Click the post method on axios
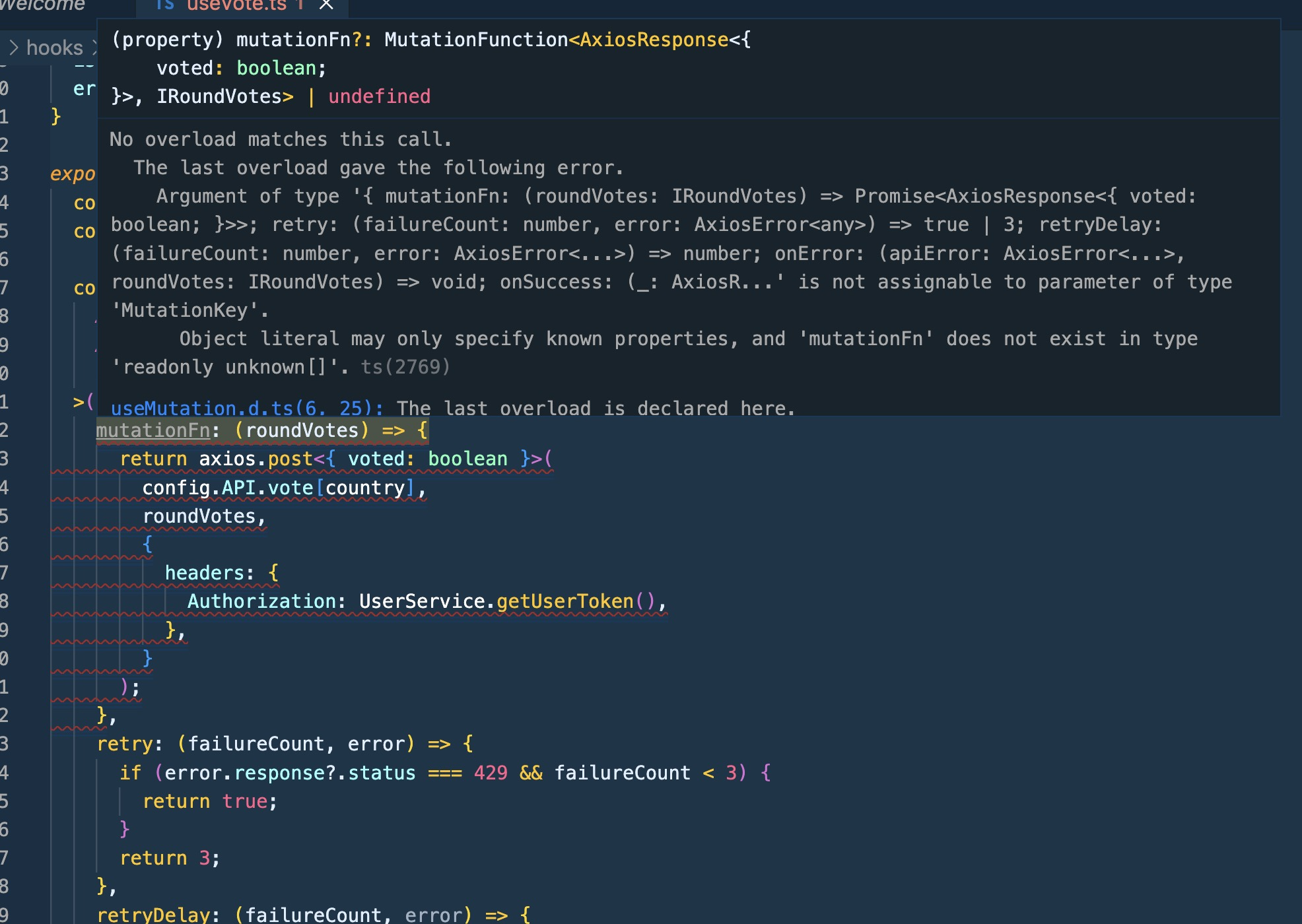The width and height of the screenshot is (1302, 924). tap(290, 459)
